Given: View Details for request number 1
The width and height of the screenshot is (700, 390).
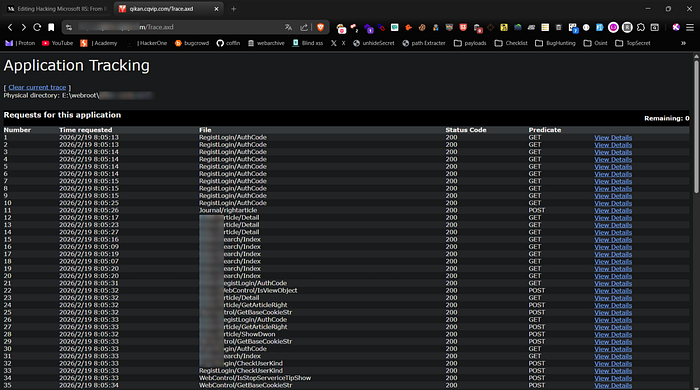Looking at the screenshot, I should click(613, 138).
